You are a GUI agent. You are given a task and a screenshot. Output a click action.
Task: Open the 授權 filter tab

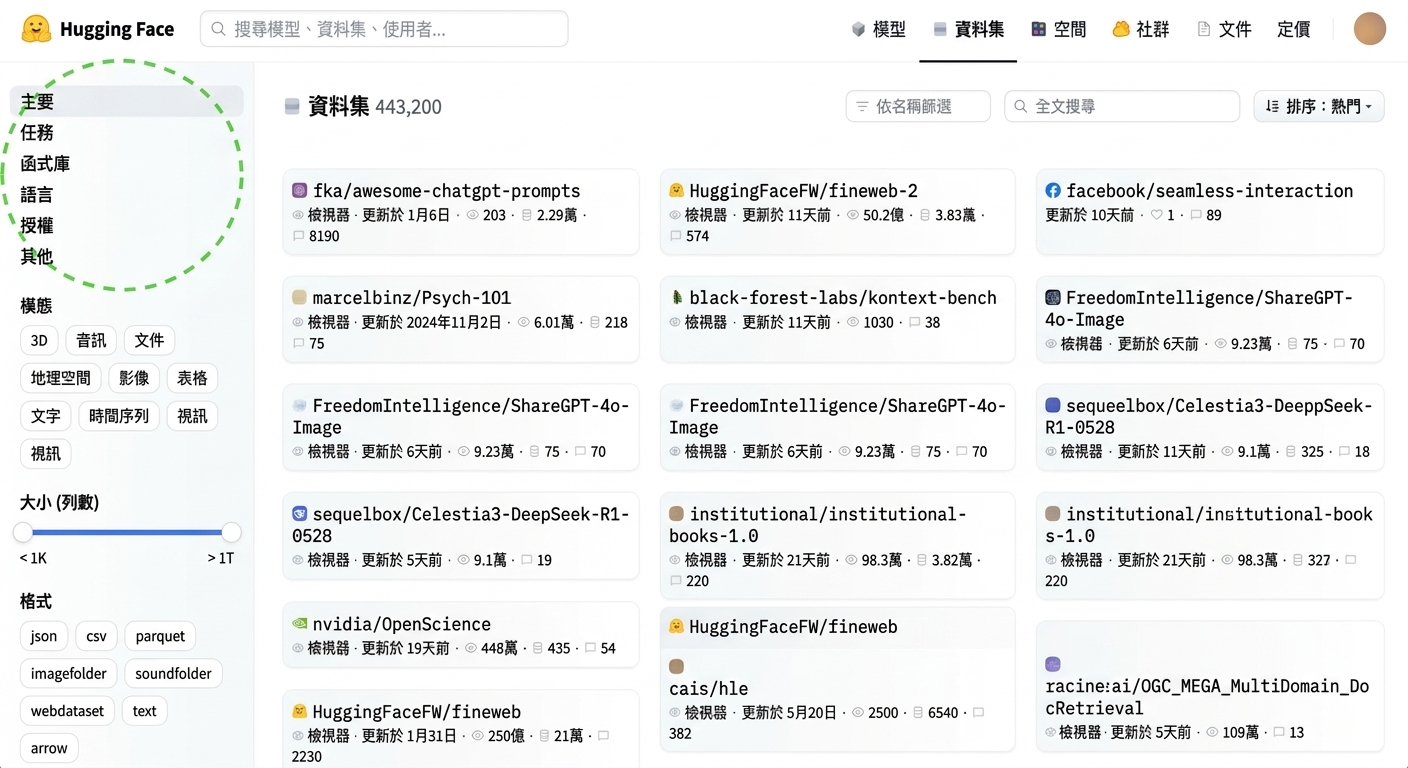[37, 225]
